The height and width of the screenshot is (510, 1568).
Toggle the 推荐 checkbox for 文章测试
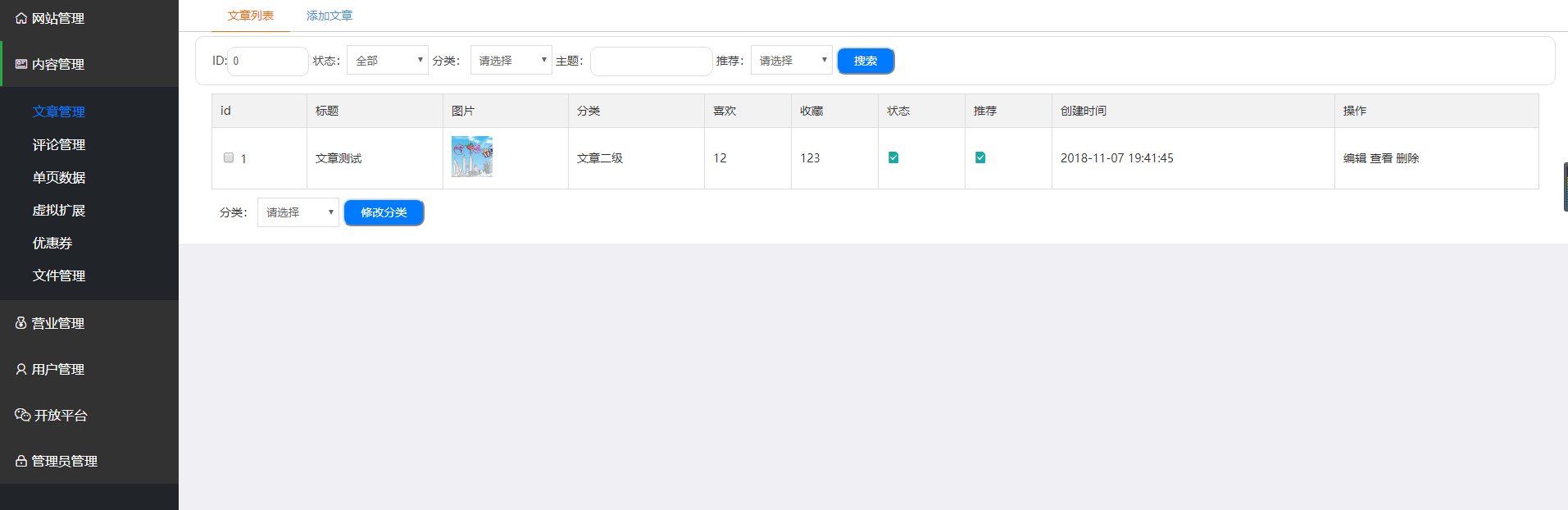click(x=980, y=157)
